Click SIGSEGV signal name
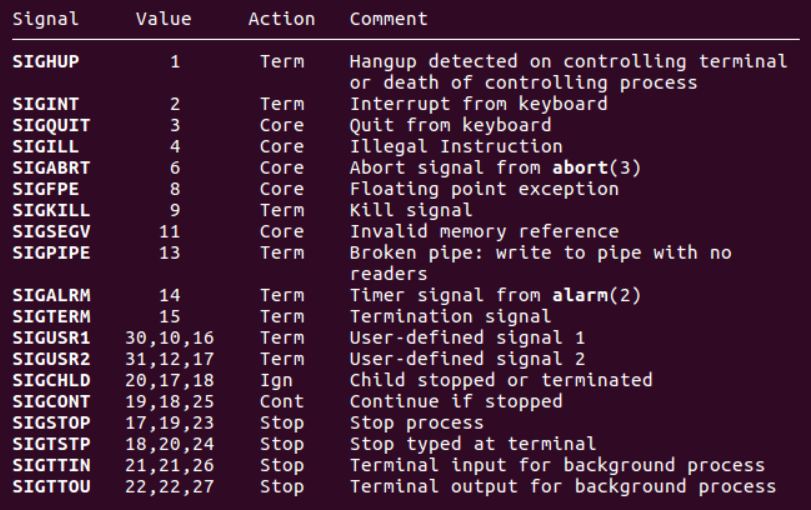This screenshot has width=811, height=510. (51, 232)
